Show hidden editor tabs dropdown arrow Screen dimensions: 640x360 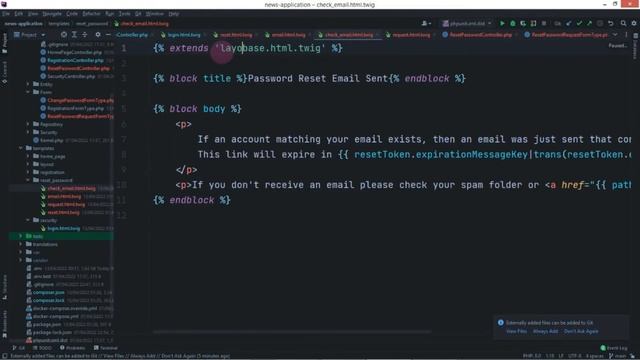(615, 35)
